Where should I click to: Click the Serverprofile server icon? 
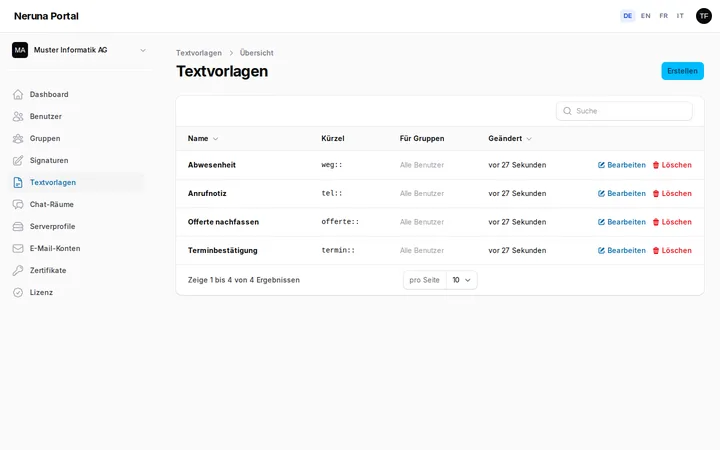pos(18,227)
